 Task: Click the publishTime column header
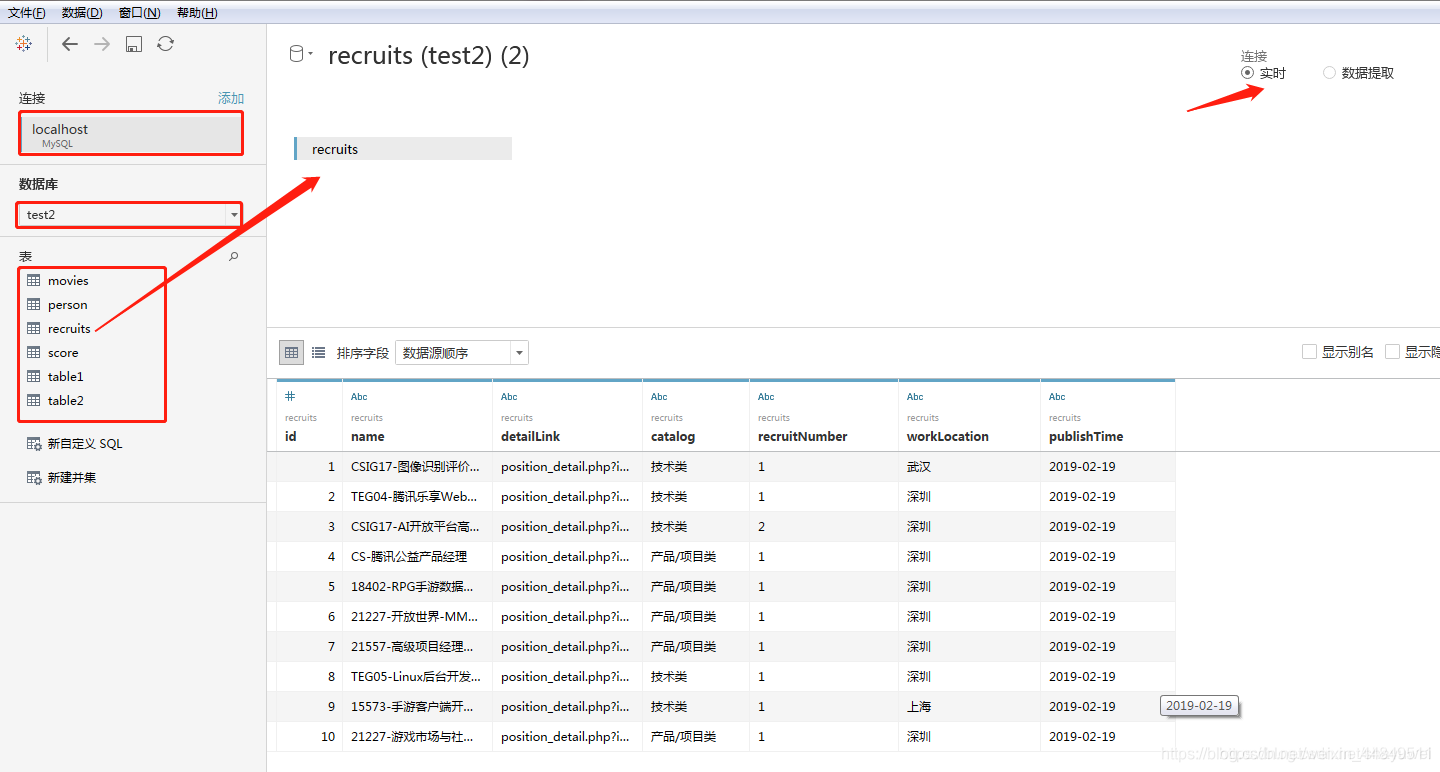pyautogui.click(x=1085, y=437)
